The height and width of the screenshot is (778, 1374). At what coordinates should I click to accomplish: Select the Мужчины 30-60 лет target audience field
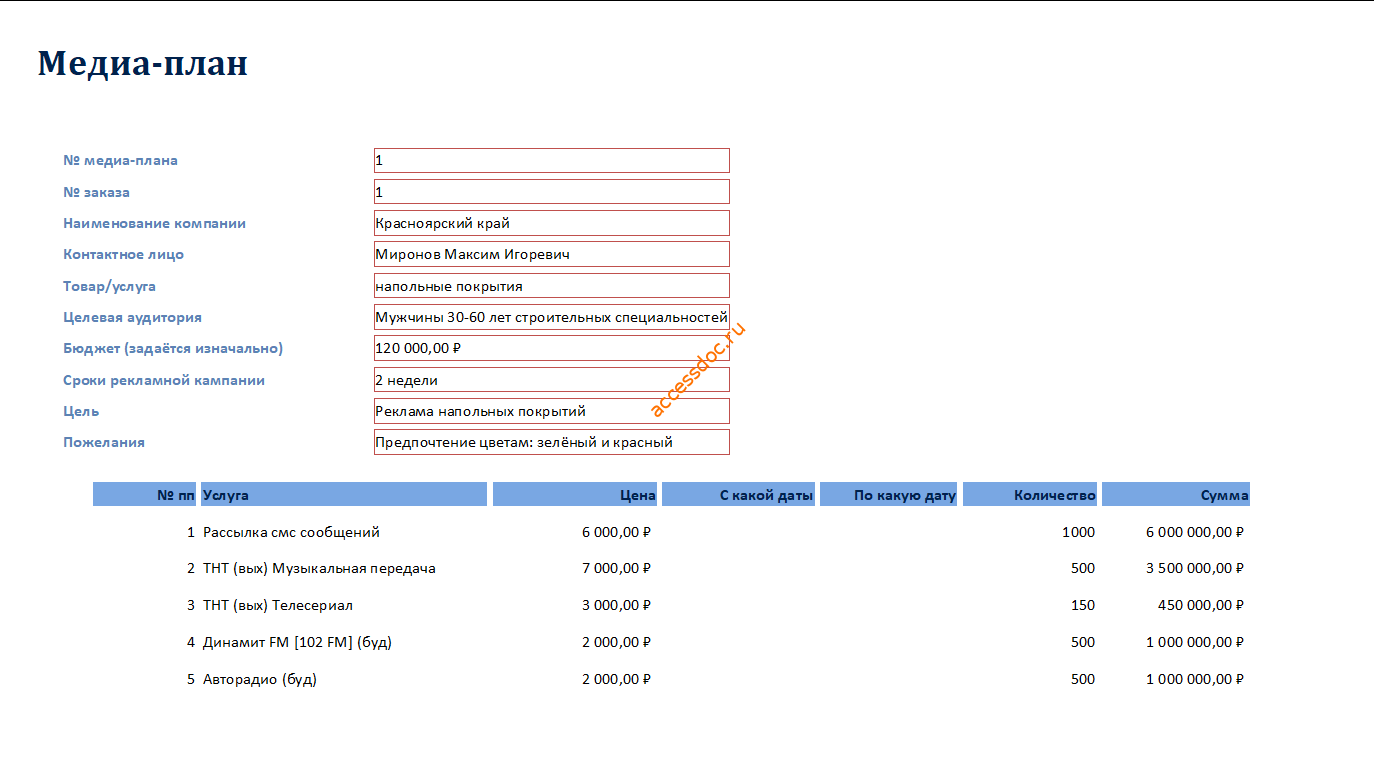pos(552,317)
